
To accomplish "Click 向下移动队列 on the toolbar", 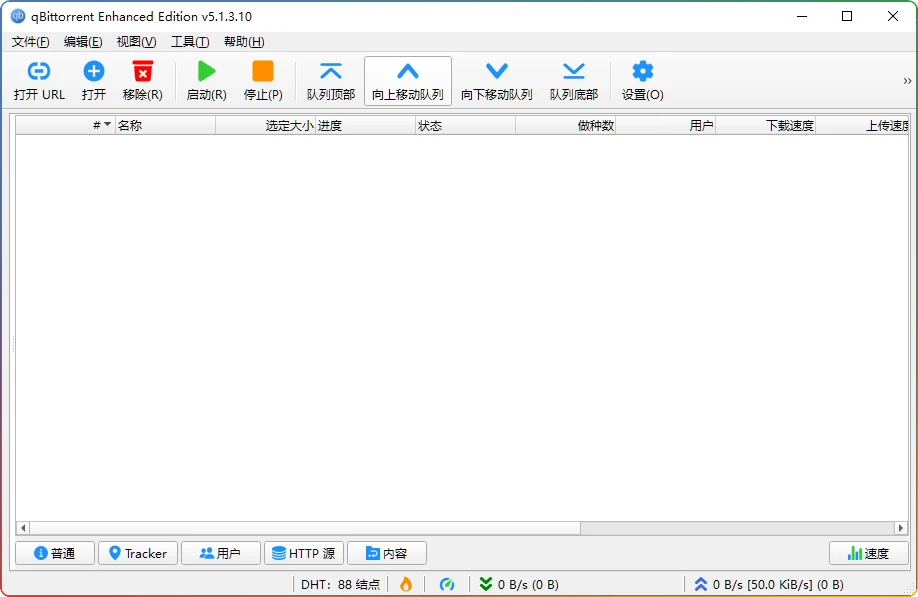I will point(496,71).
